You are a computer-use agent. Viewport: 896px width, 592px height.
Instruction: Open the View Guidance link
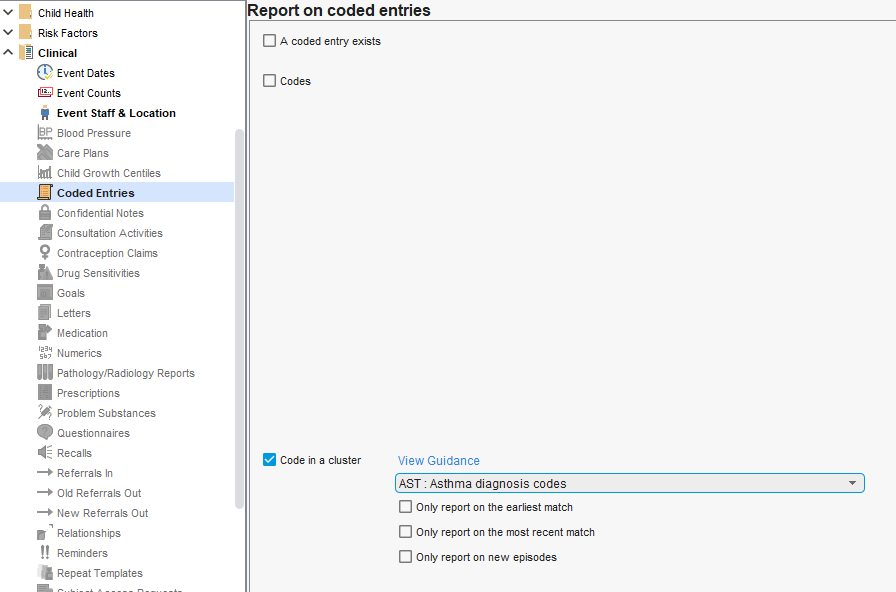439,461
